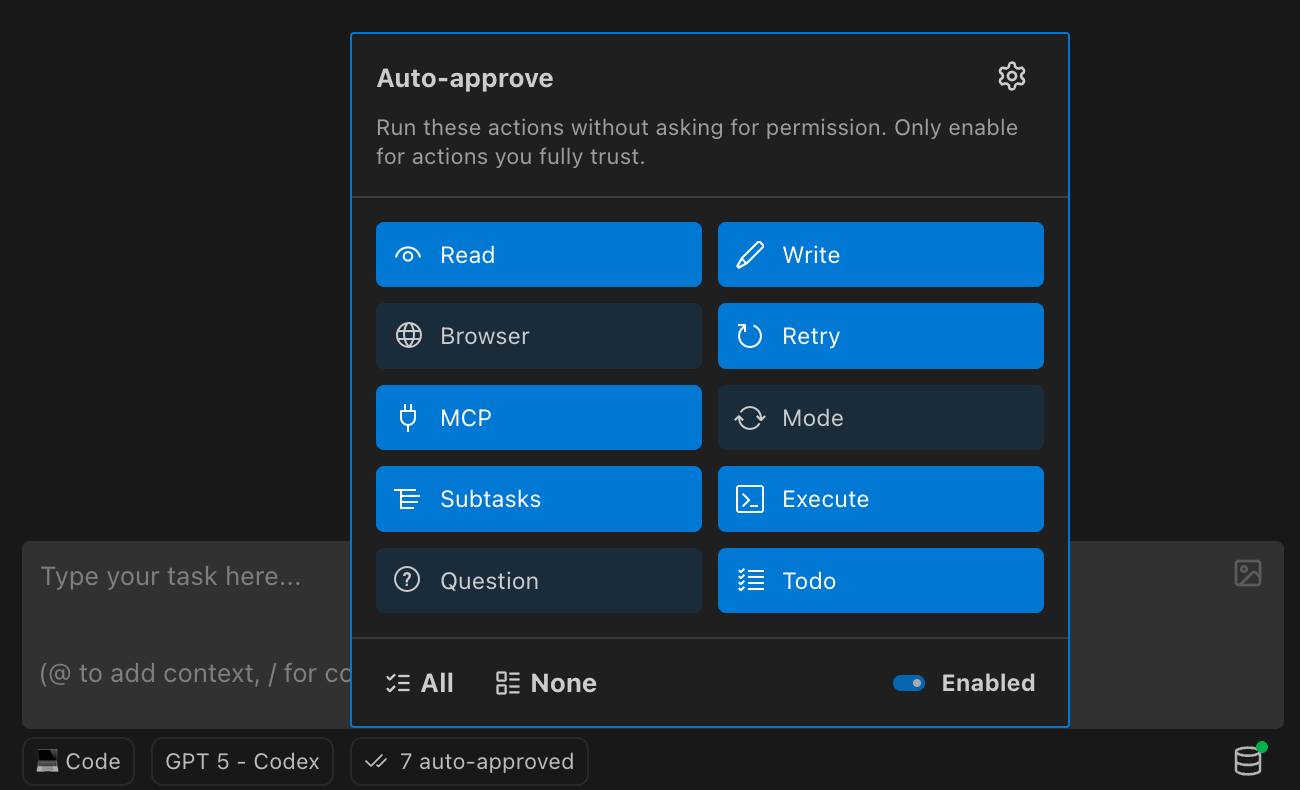Click the hierarchy icon on Subtasks

408,499
